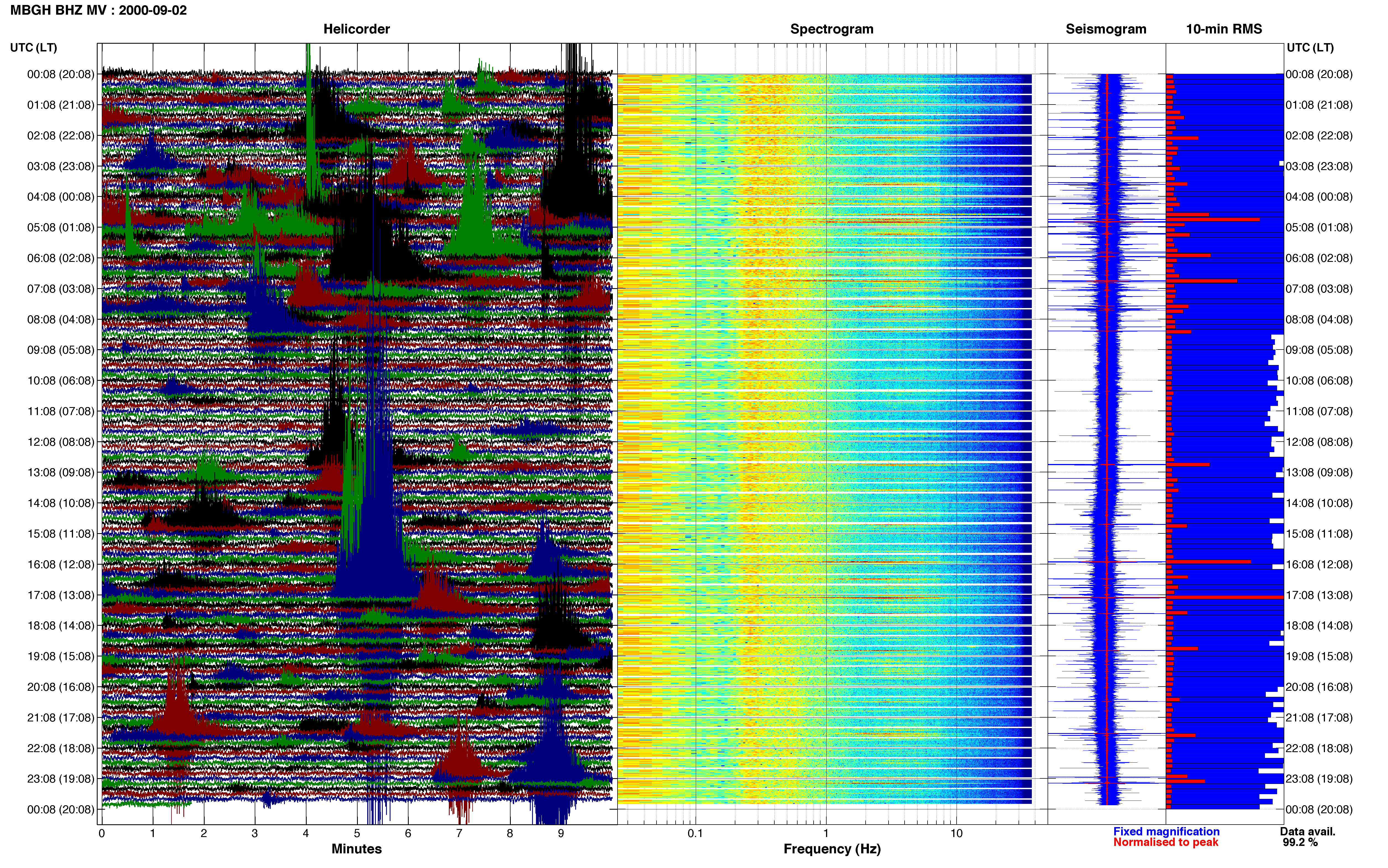Viewport: 1388px width, 868px height.
Task: Click left time label '10:08 (06:08)'
Action: [60, 380]
